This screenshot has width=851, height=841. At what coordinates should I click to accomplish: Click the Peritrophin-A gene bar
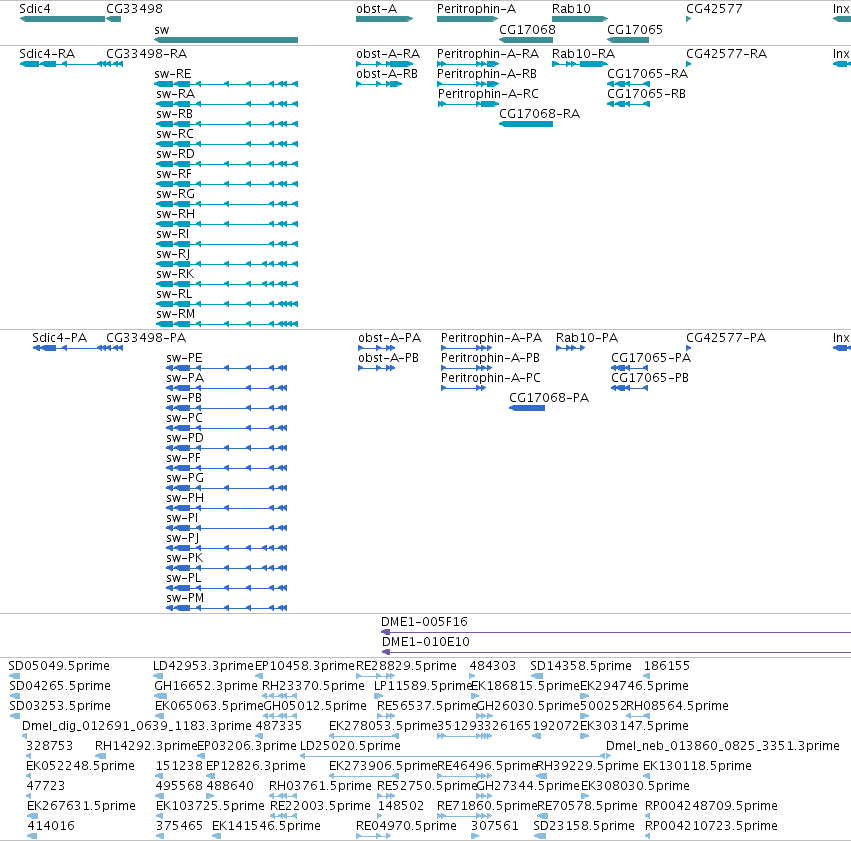click(x=467, y=19)
